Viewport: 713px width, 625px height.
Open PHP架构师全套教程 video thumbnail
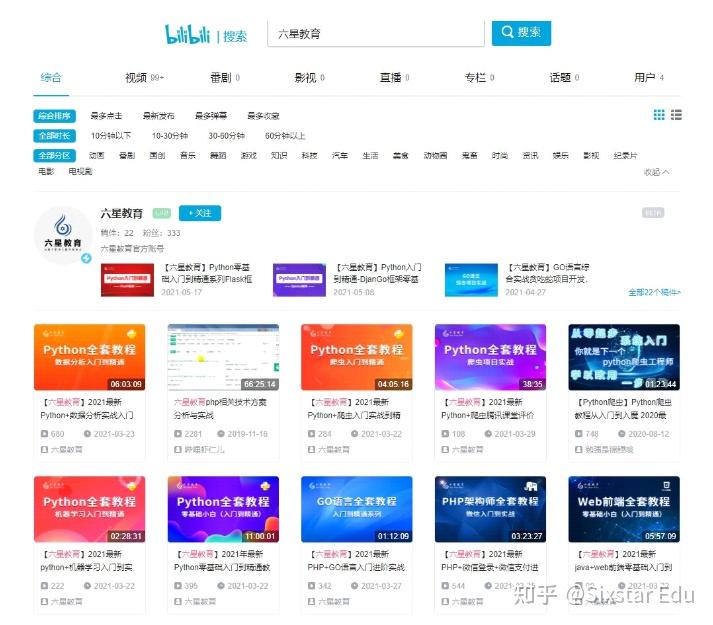490,509
